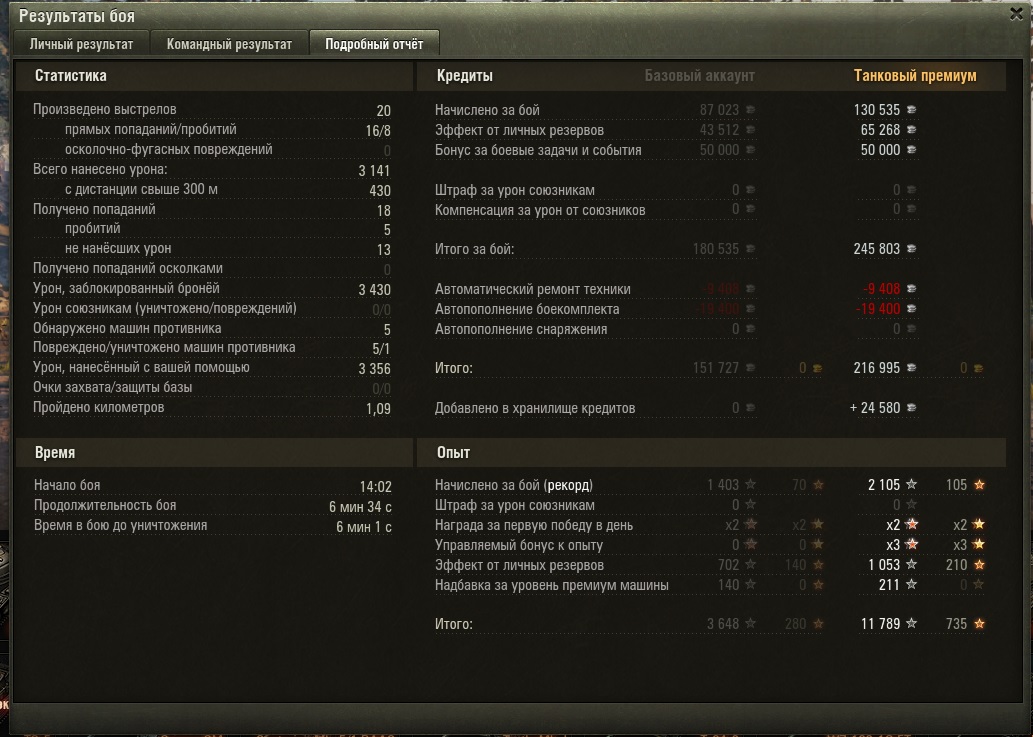Click the Продолжительность боя time row
This screenshot has height=737, width=1033.
213,506
